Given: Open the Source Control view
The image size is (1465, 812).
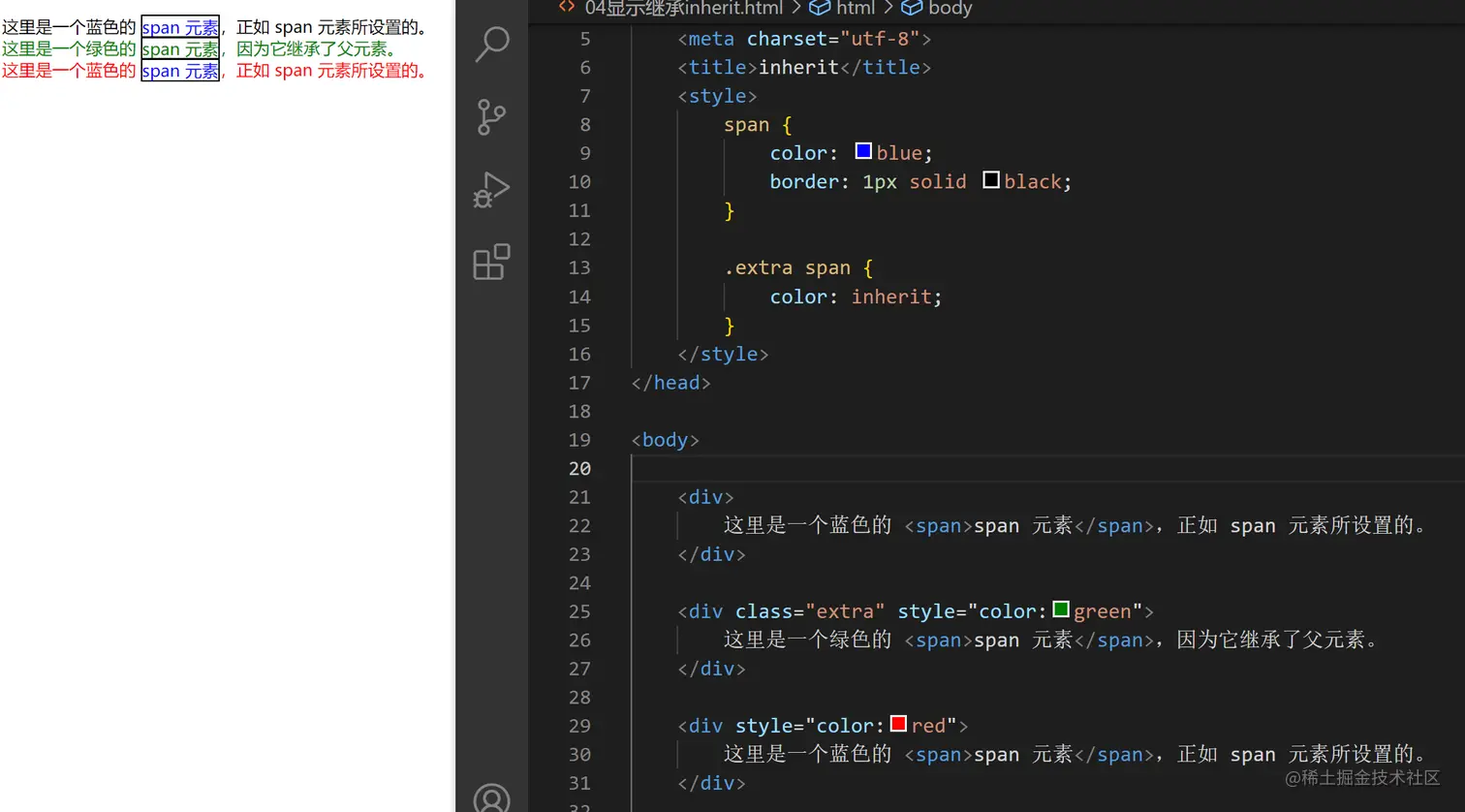Looking at the screenshot, I should tap(492, 117).
